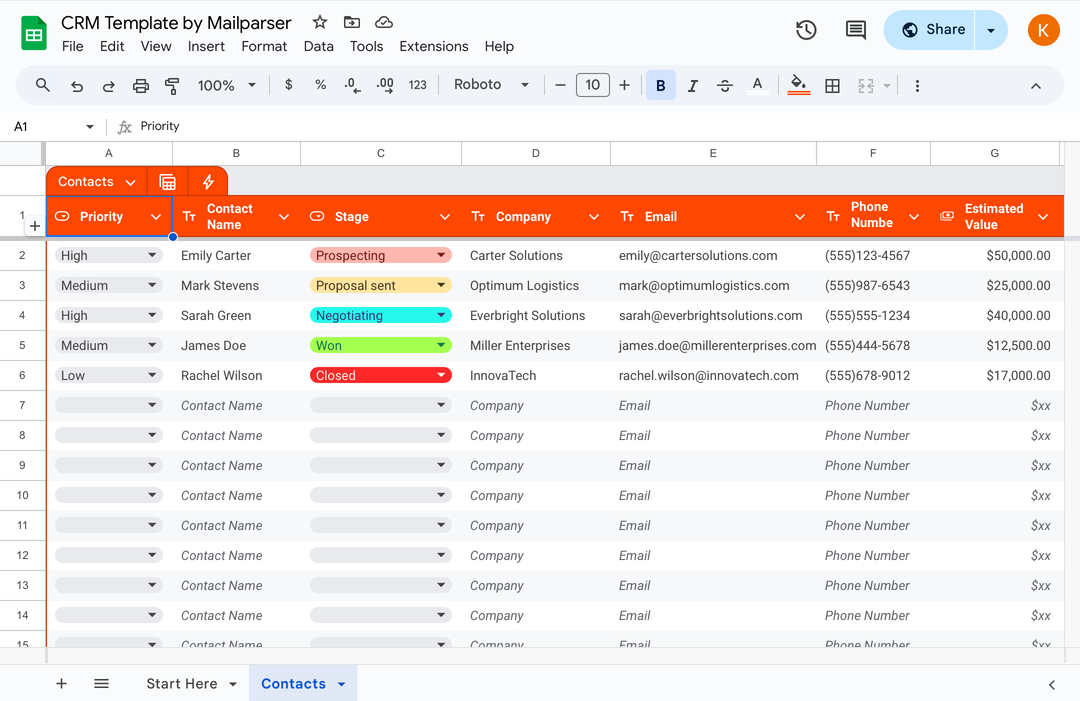Click the lightning bolt table actions icon
This screenshot has width=1080, height=701.
208,182
